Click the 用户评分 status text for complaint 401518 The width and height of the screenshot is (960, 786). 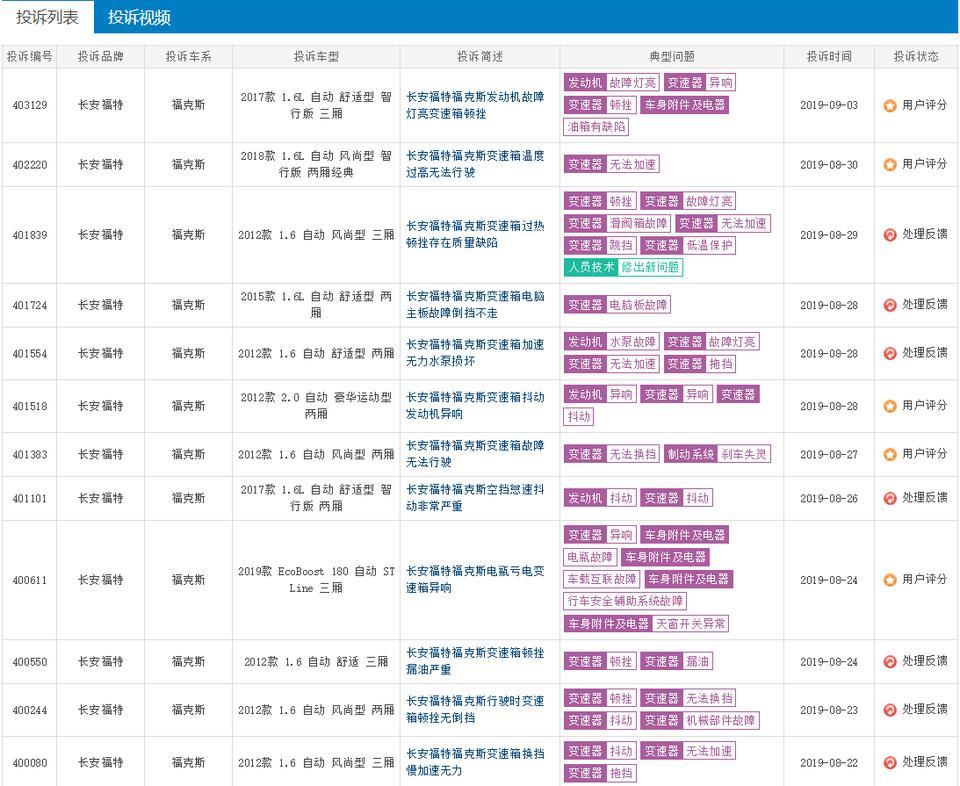924,405
